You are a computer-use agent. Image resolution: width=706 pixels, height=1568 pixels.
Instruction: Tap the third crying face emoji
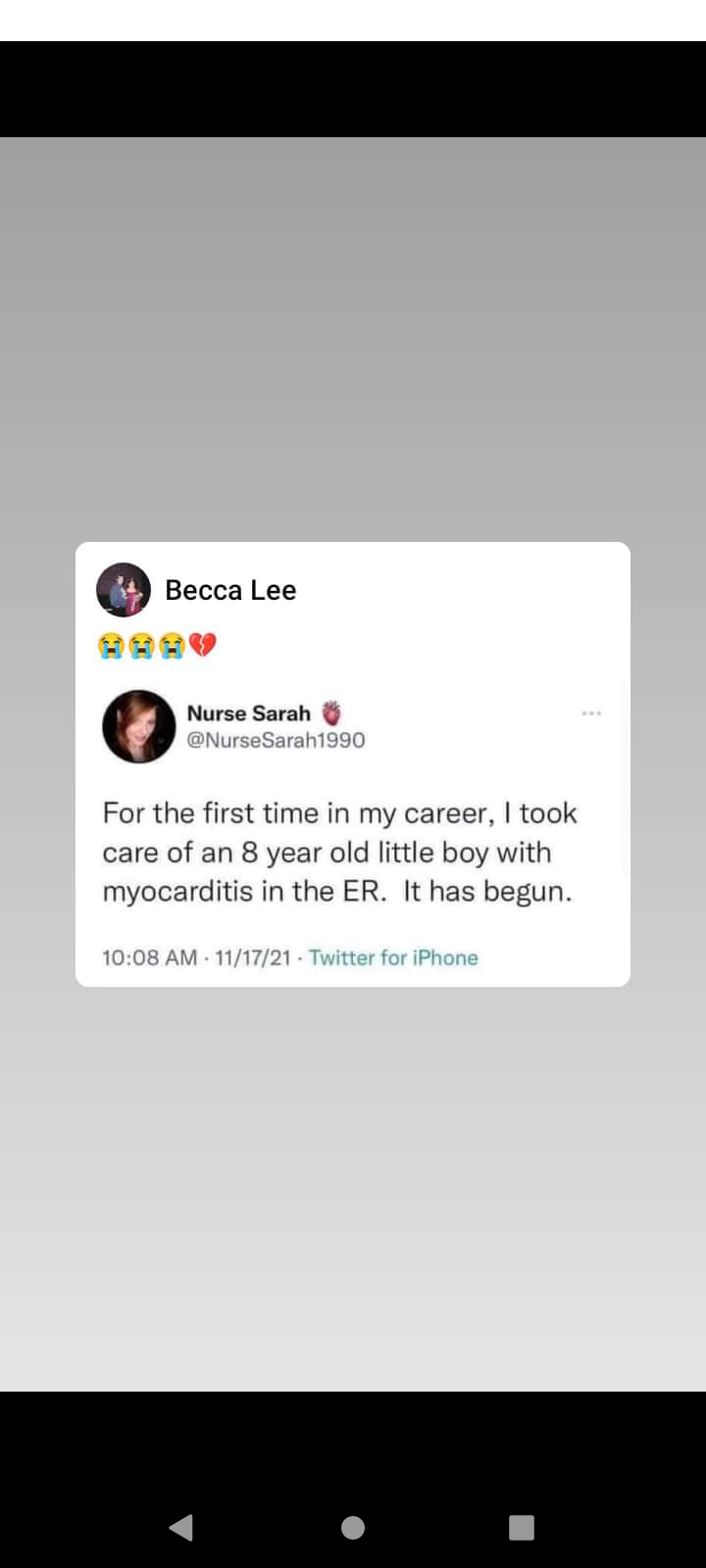[x=172, y=645]
